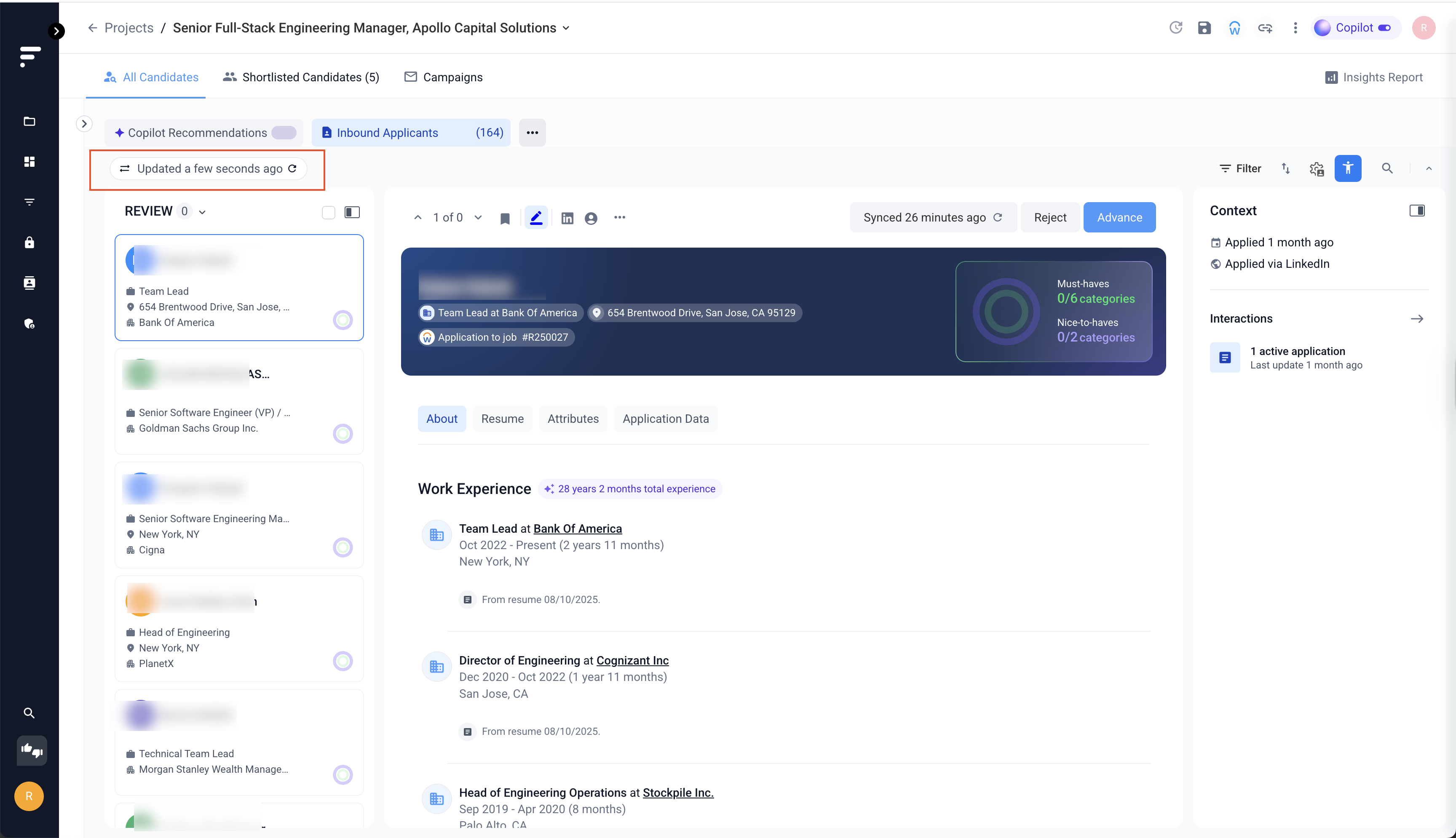Viewport: 1456px width, 838px height.
Task: Click the candidate profile person icon
Action: [x=591, y=218]
